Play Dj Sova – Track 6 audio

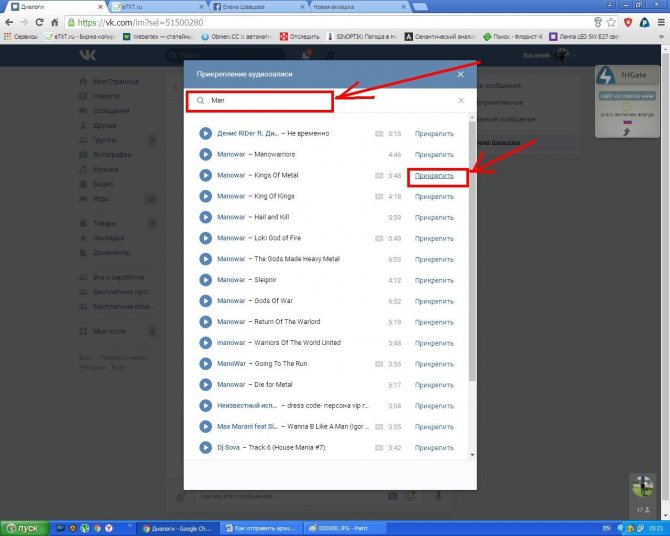point(206,448)
